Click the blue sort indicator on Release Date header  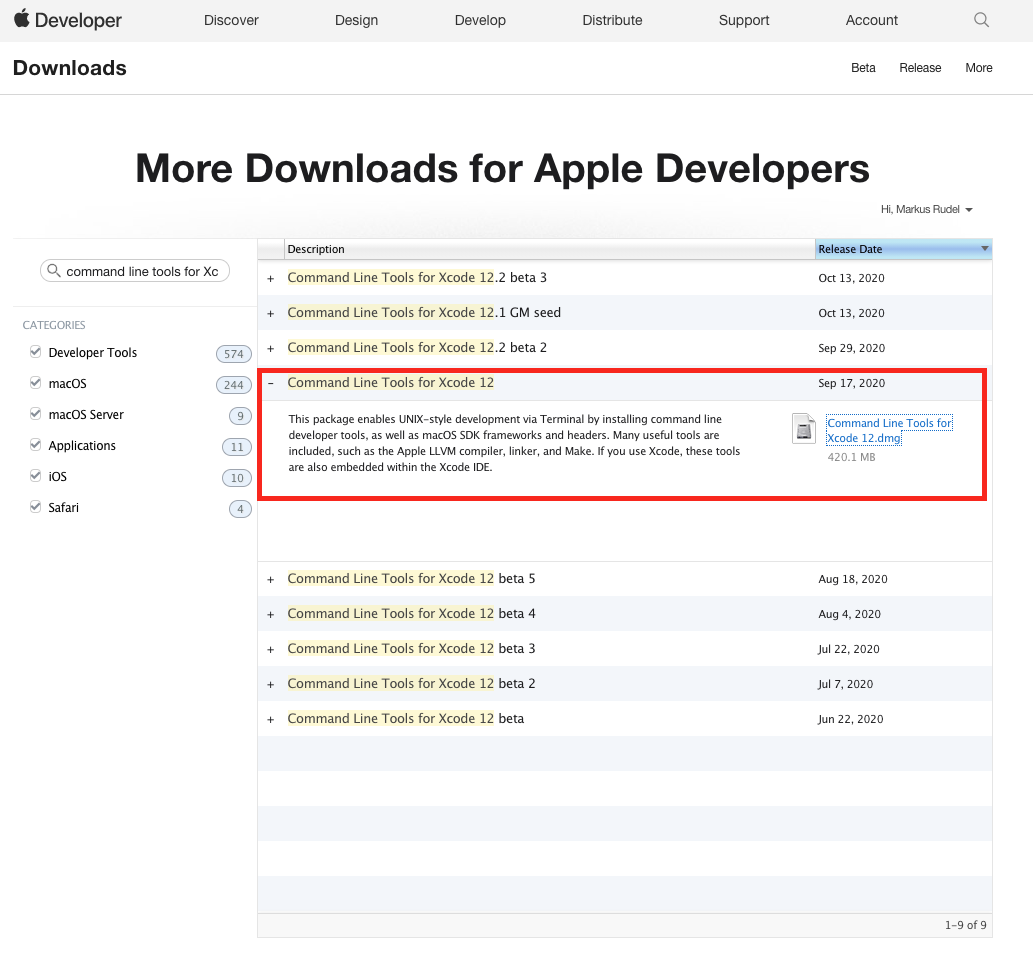[x=984, y=249]
